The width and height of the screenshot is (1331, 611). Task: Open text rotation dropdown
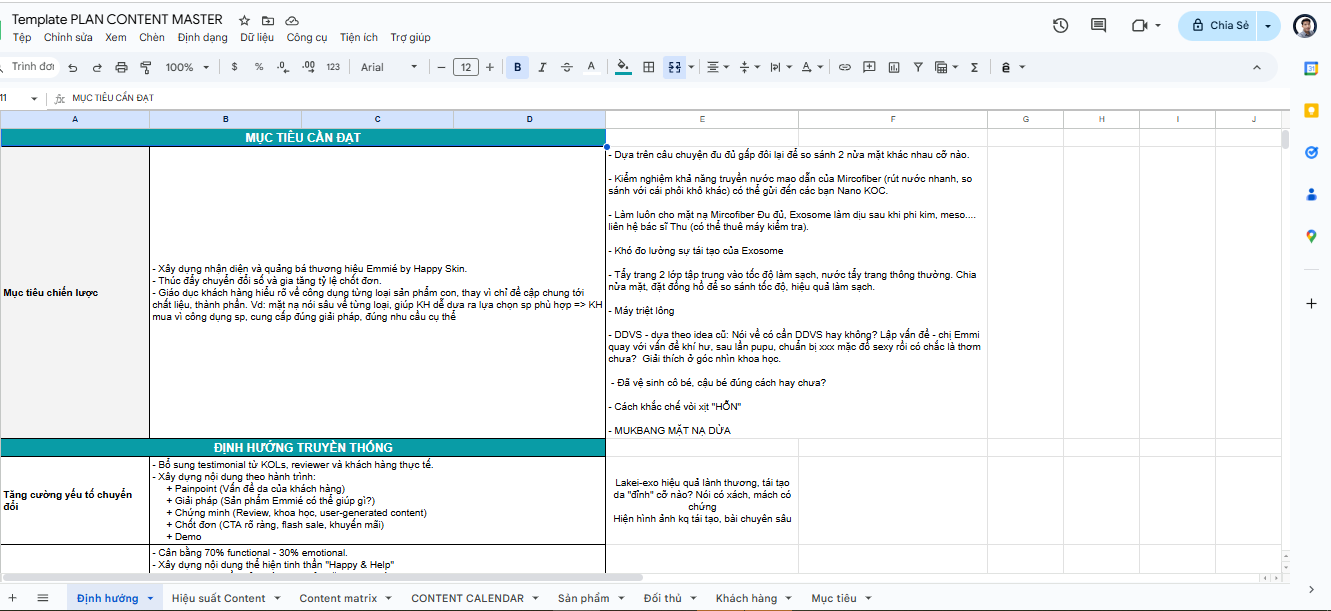pyautogui.click(x=813, y=67)
